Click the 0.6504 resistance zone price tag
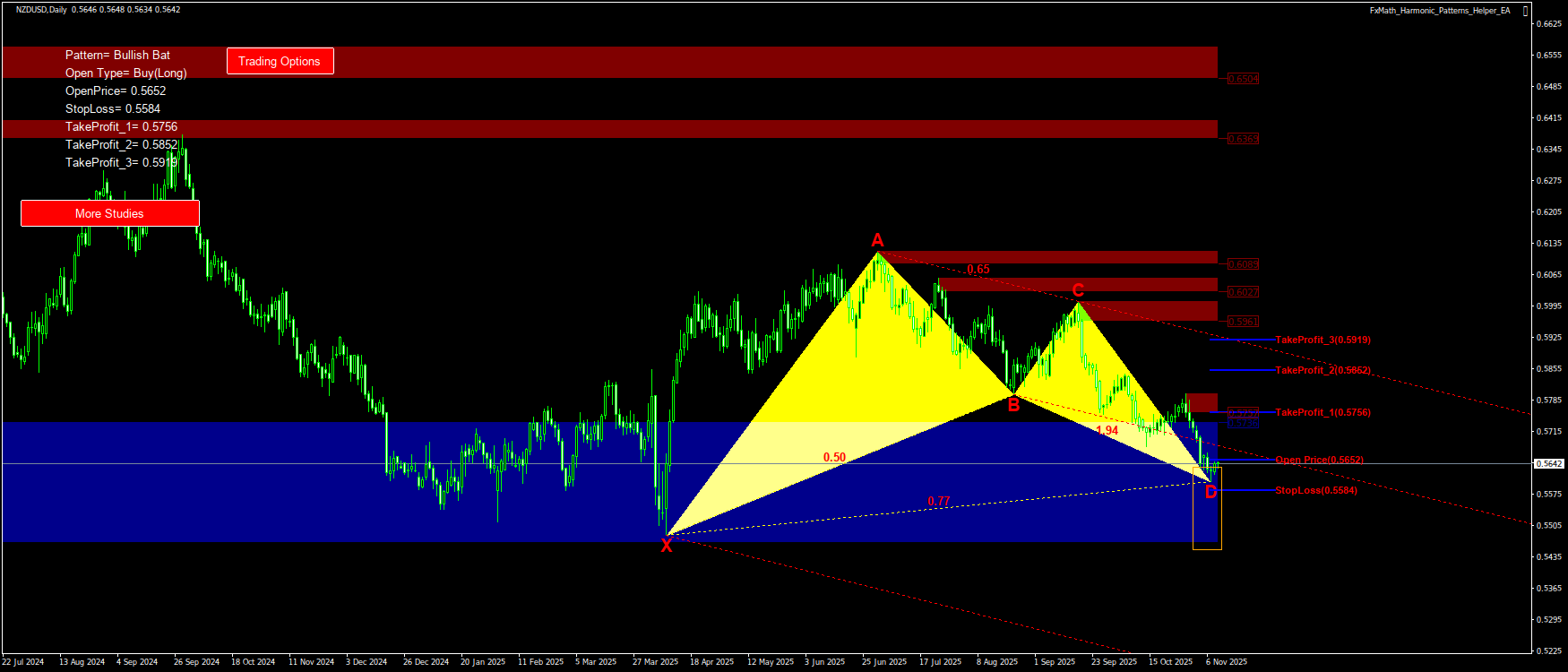Viewport: 1568px width, 672px height. tap(1243, 79)
